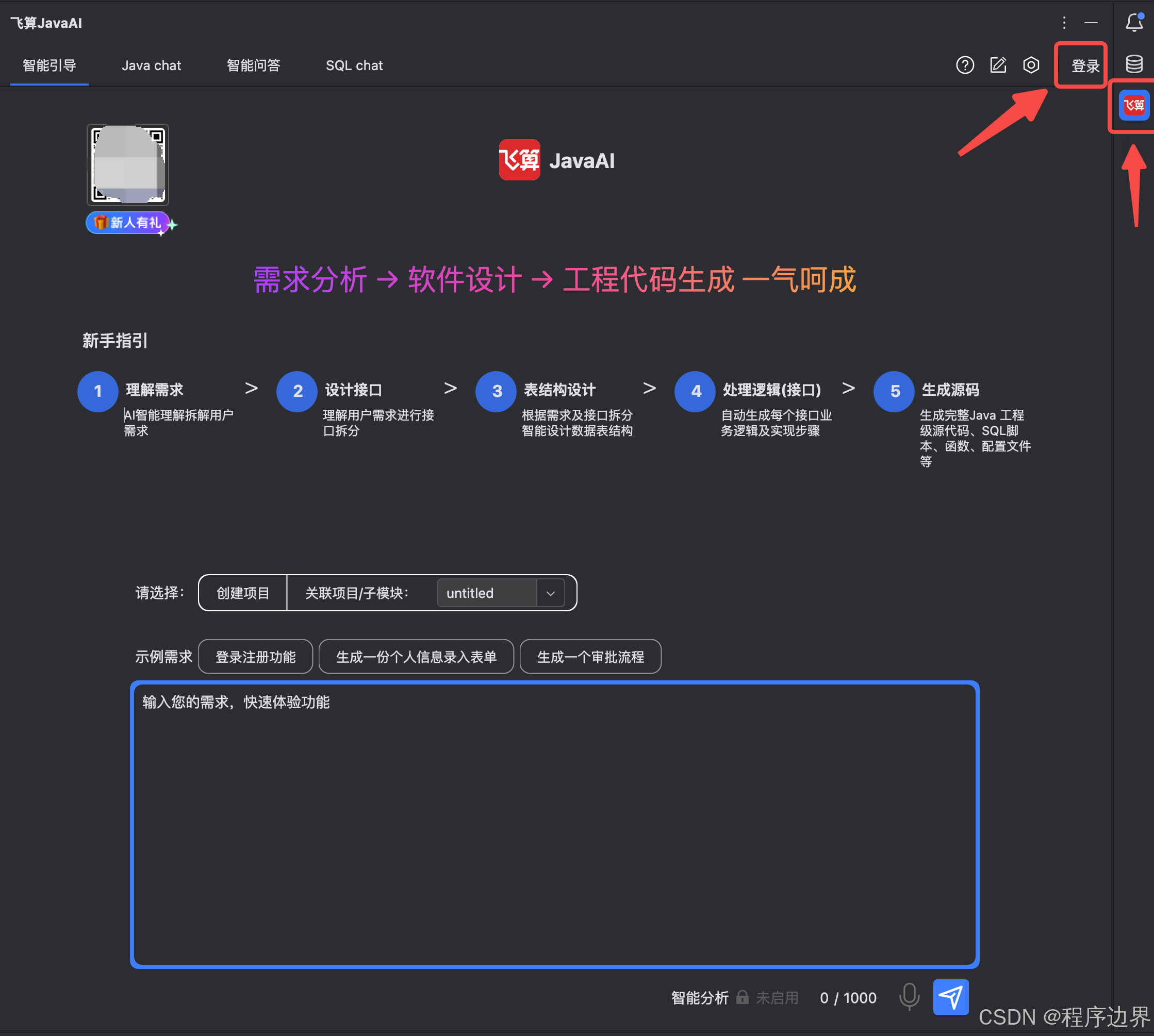Viewport: 1154px width, 1036px height.
Task: Click the requirement text input area
Action: coord(554,824)
